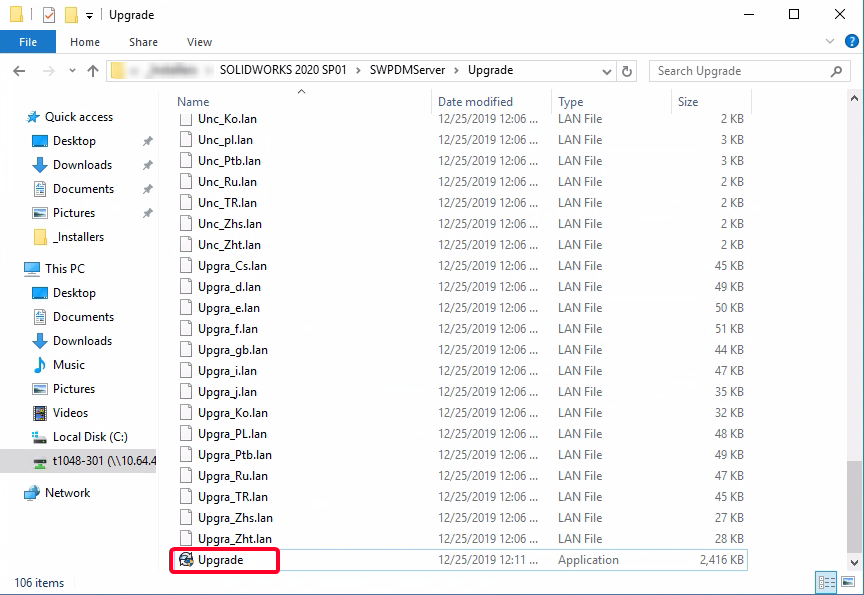This screenshot has width=864, height=595.
Task: Open the Home ribbon tab
Action: click(x=85, y=42)
